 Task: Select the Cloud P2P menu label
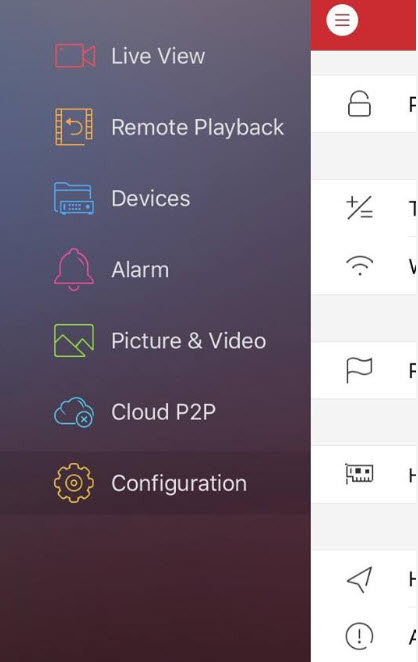coord(163,412)
